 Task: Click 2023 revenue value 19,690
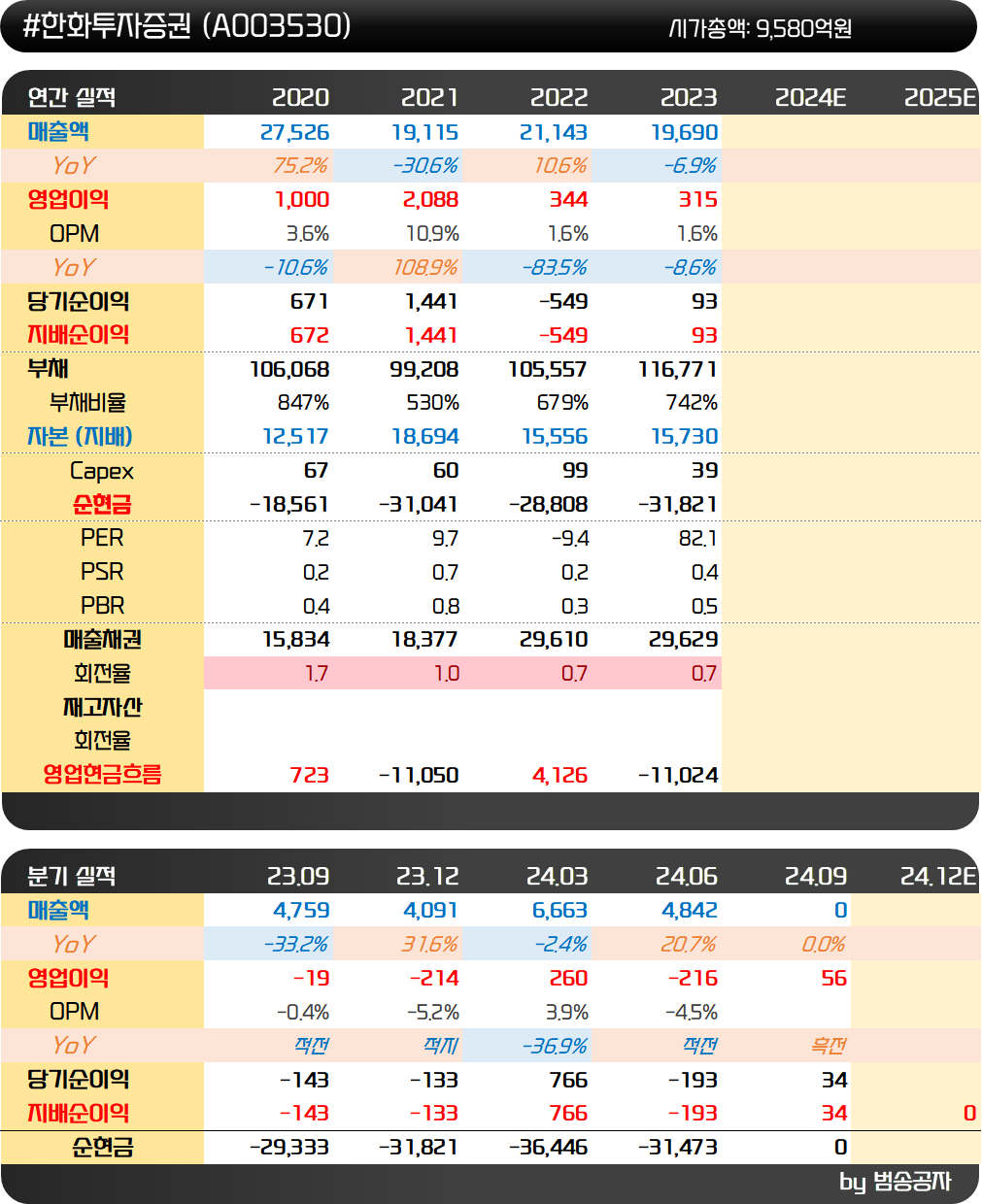(684, 132)
